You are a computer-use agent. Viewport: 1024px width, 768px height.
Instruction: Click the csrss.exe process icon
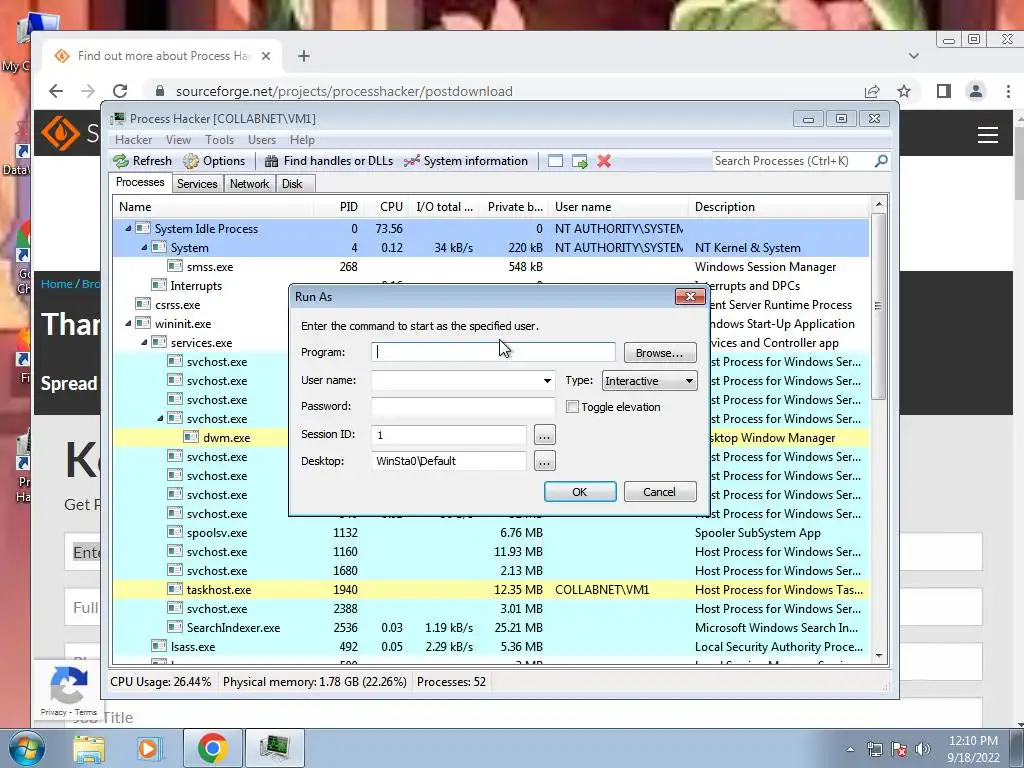tap(143, 304)
